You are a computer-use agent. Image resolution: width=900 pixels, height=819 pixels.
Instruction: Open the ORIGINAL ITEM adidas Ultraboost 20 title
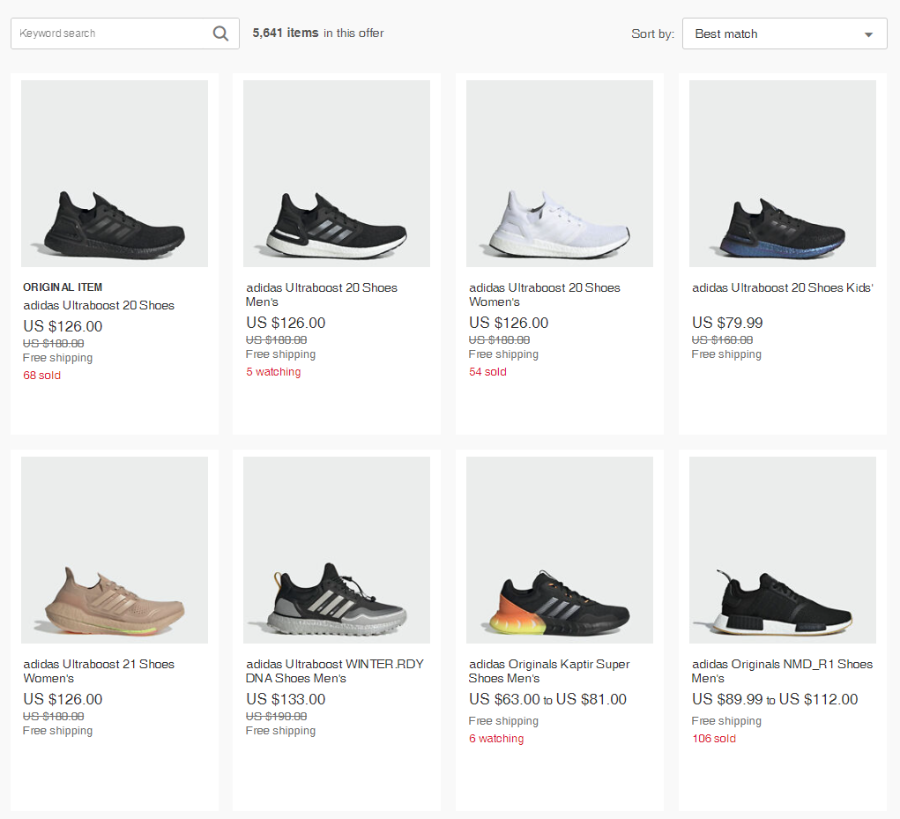pyautogui.click(x=98, y=305)
